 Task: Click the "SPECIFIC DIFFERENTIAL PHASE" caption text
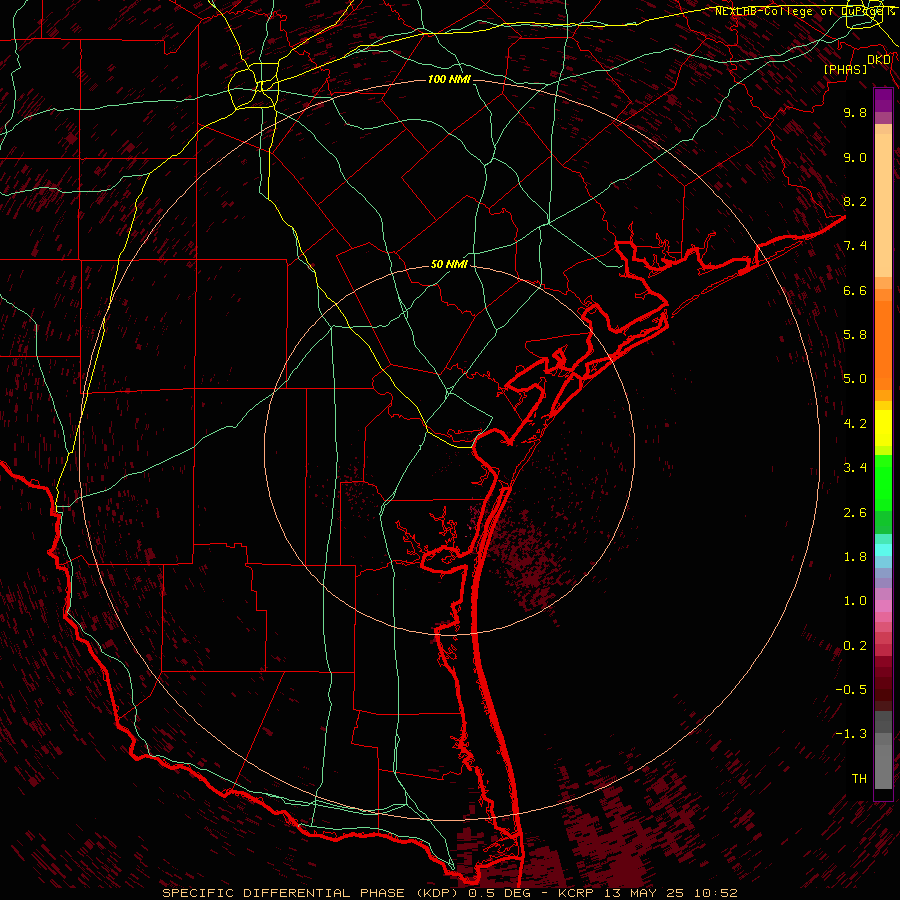[286, 893]
